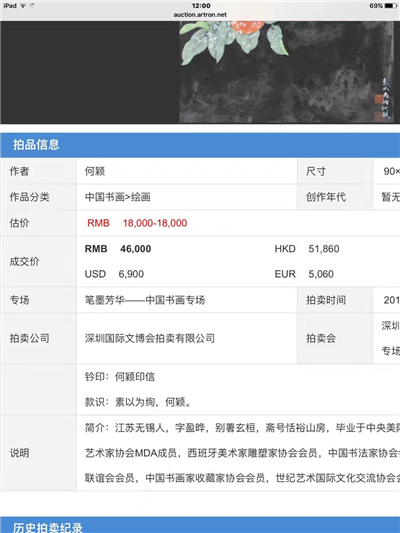Screen dimensions: 400x533
Task: Open the painting image preview
Action: (286, 72)
